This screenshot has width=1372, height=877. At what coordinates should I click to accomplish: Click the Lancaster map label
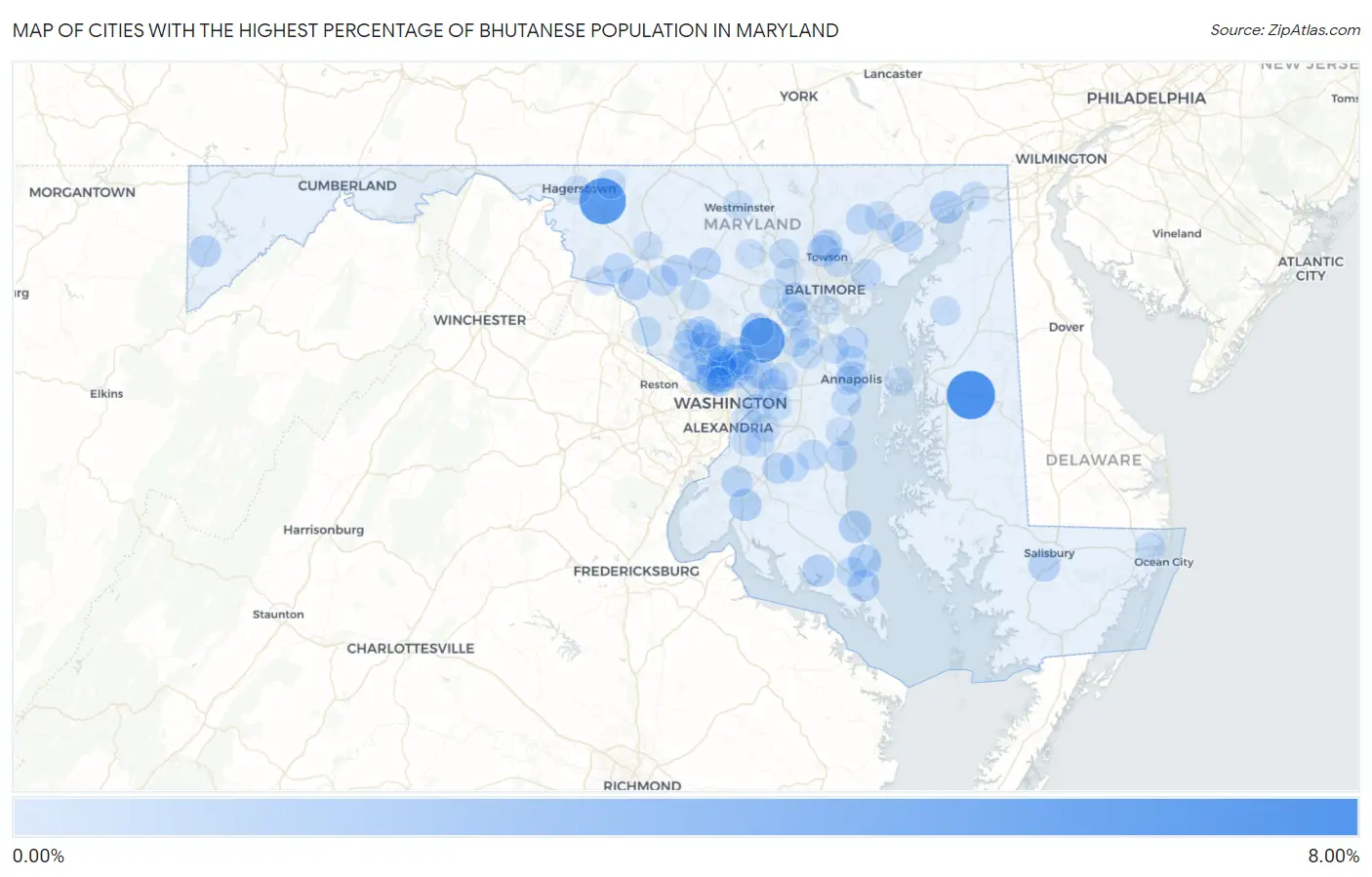pyautogui.click(x=892, y=73)
